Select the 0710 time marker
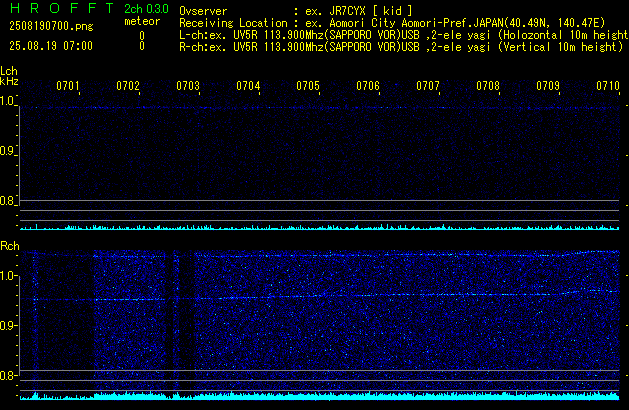The height and width of the screenshot is (410, 629). pos(608,86)
